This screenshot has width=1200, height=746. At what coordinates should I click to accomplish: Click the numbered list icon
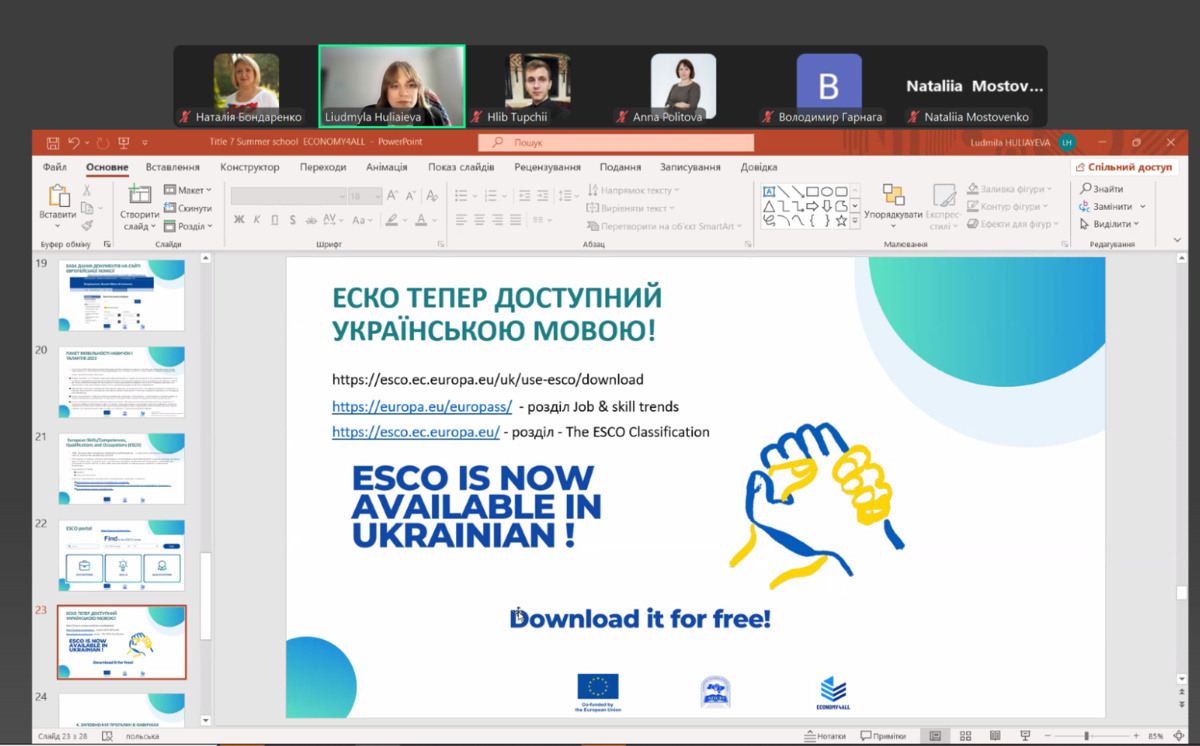click(x=493, y=195)
